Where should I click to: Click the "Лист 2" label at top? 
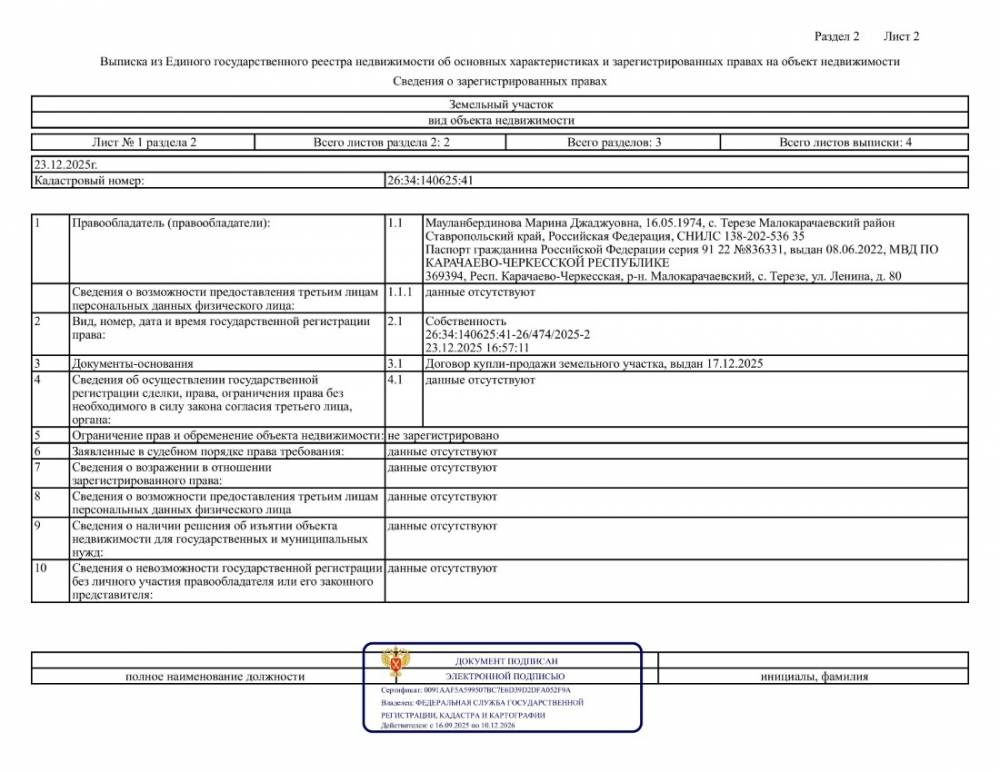tap(901, 37)
